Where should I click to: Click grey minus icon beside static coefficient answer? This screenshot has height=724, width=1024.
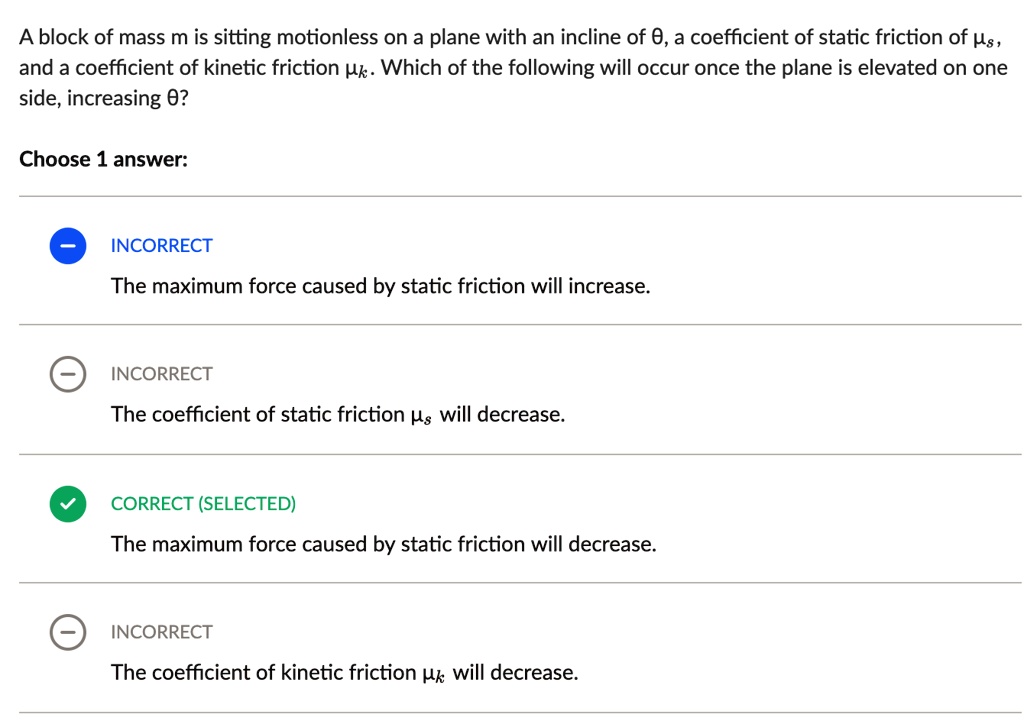(x=68, y=374)
